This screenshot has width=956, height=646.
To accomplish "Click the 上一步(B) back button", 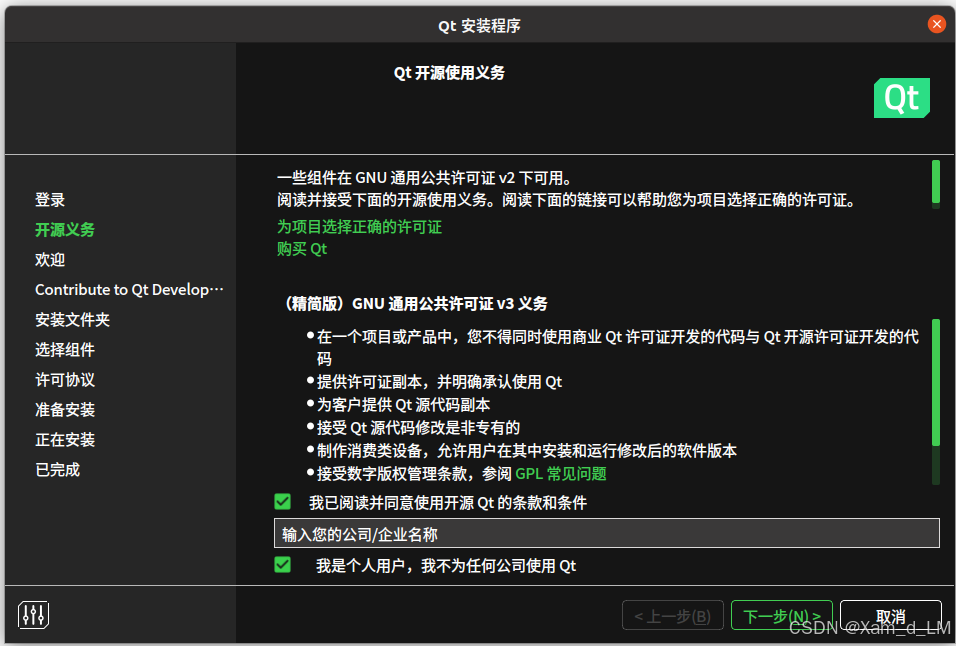I will (x=672, y=616).
